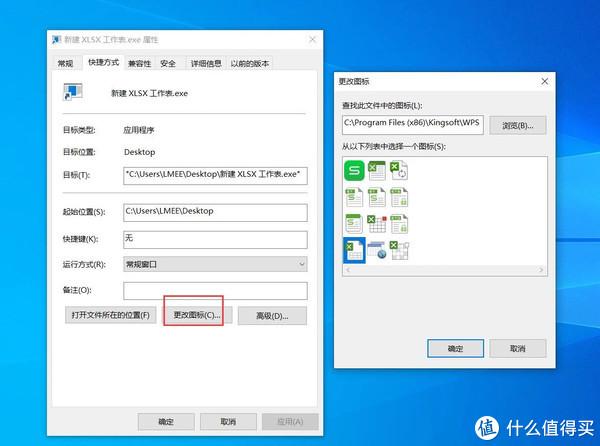Click the 起始位置(S) field
This screenshot has width=600, height=446.
click(x=215, y=212)
